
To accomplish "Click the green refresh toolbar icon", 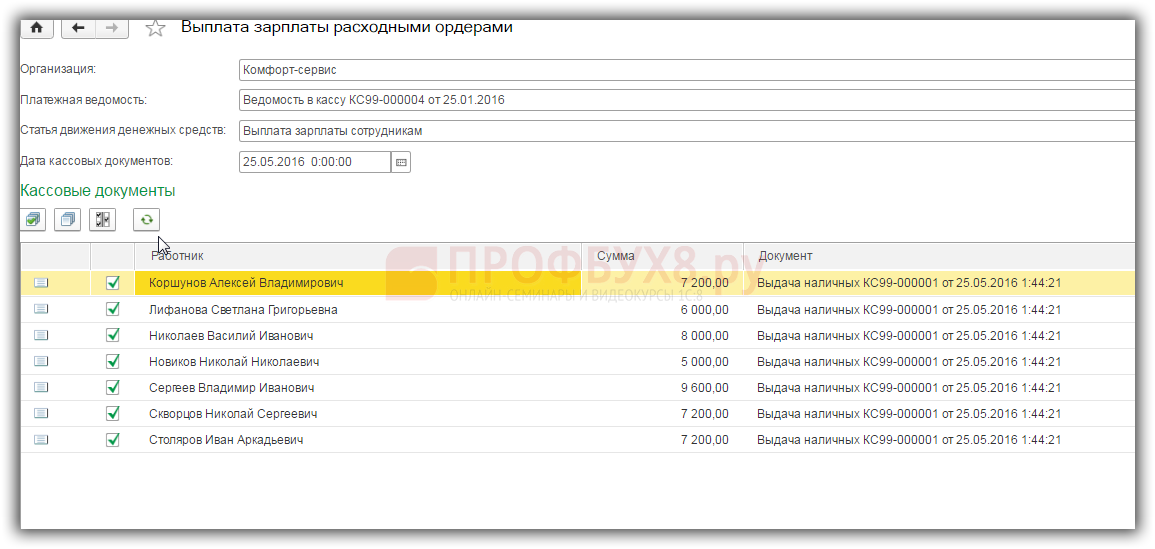I will pos(147,220).
